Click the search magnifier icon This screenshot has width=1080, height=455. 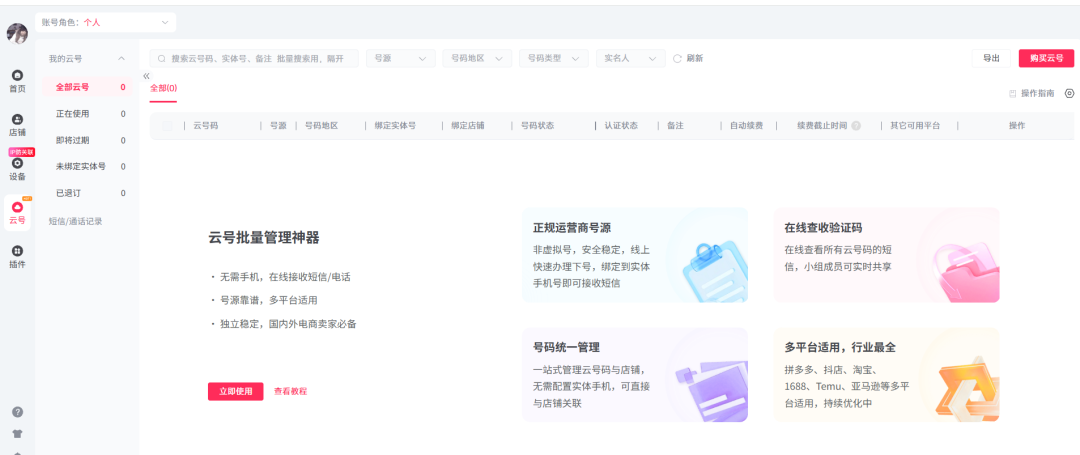[163, 59]
